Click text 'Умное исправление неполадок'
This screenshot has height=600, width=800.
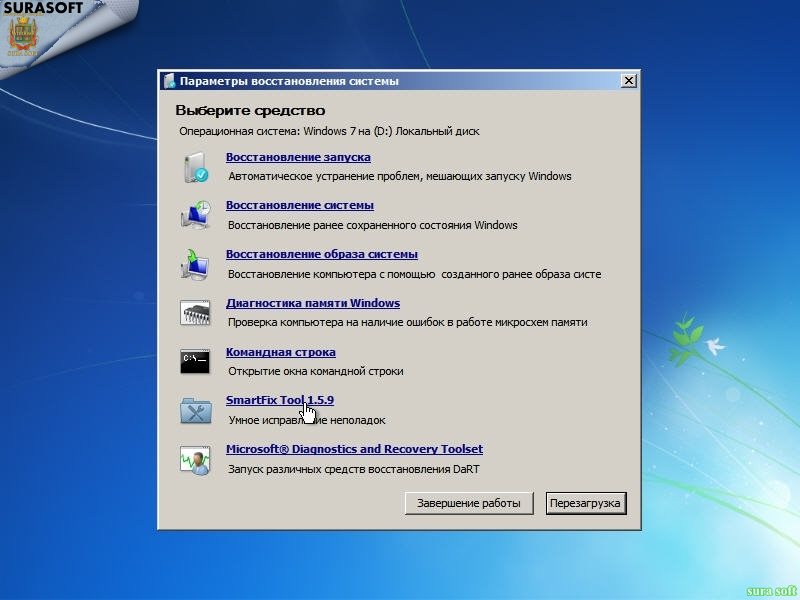coord(307,420)
